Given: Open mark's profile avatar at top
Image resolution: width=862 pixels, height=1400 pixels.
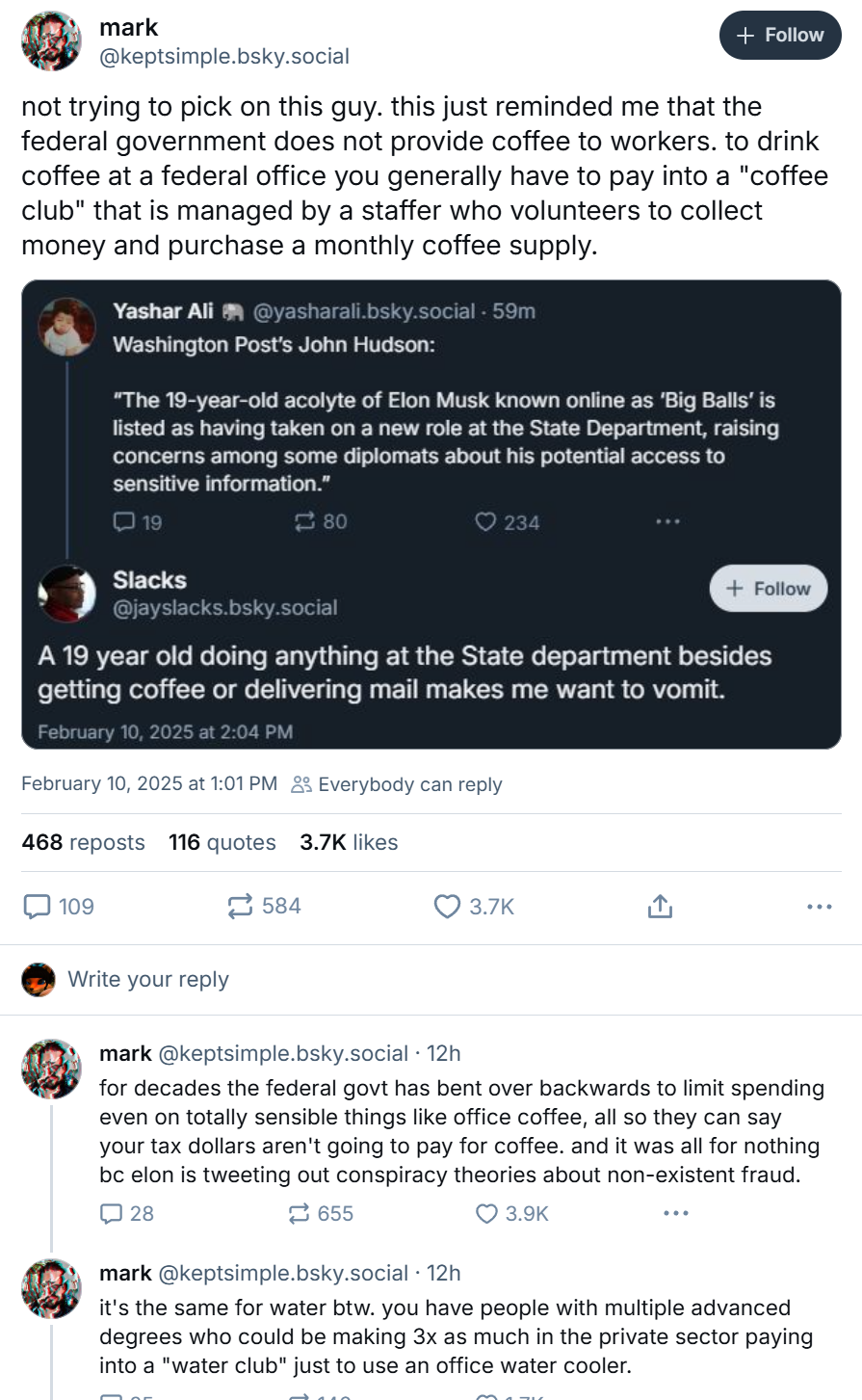Looking at the screenshot, I should click(52, 41).
